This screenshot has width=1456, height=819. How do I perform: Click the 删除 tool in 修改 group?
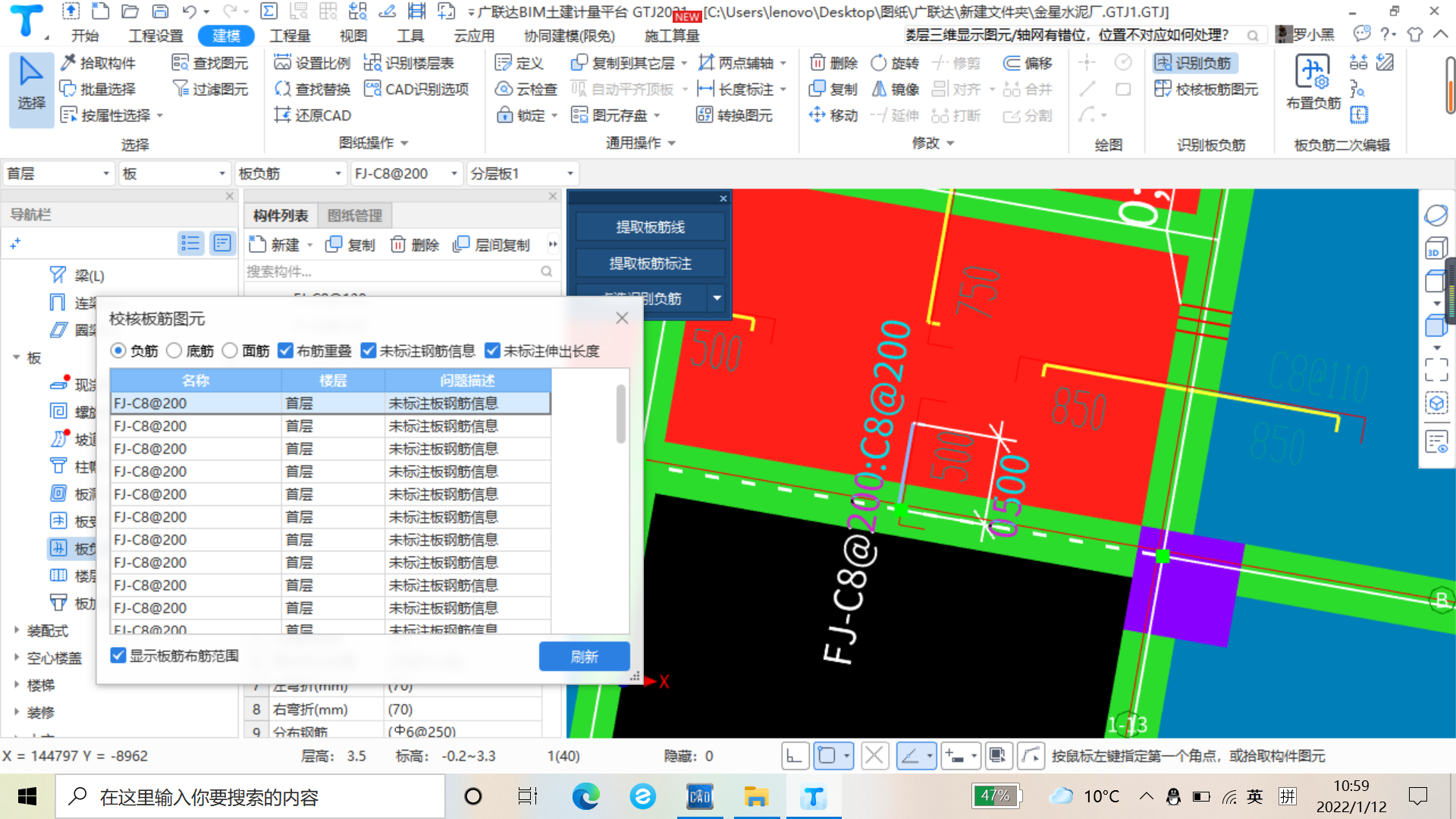click(833, 63)
